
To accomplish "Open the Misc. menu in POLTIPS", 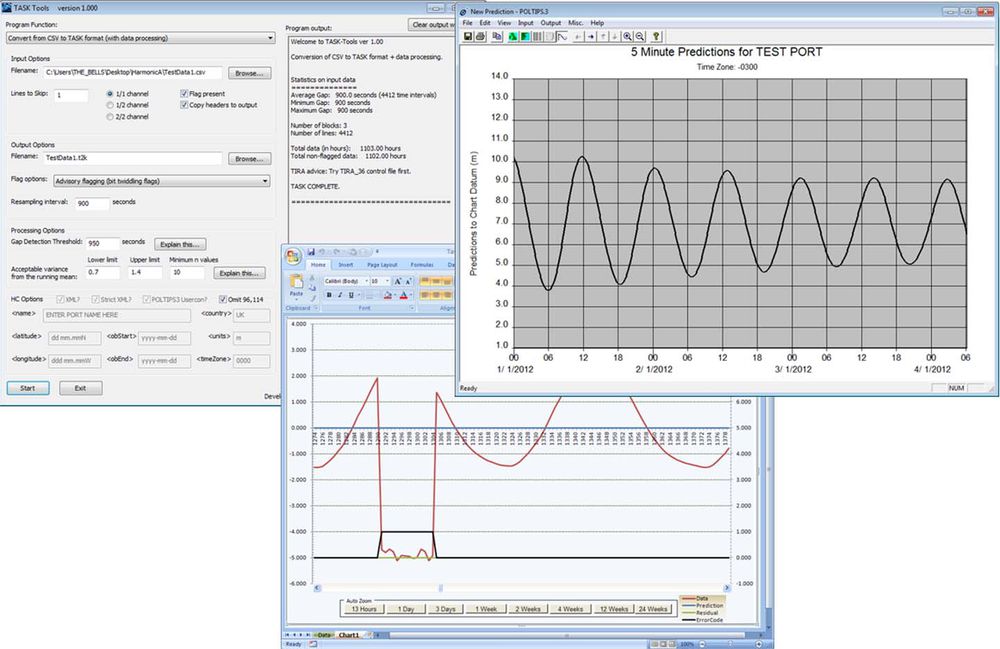I will tap(576, 23).
